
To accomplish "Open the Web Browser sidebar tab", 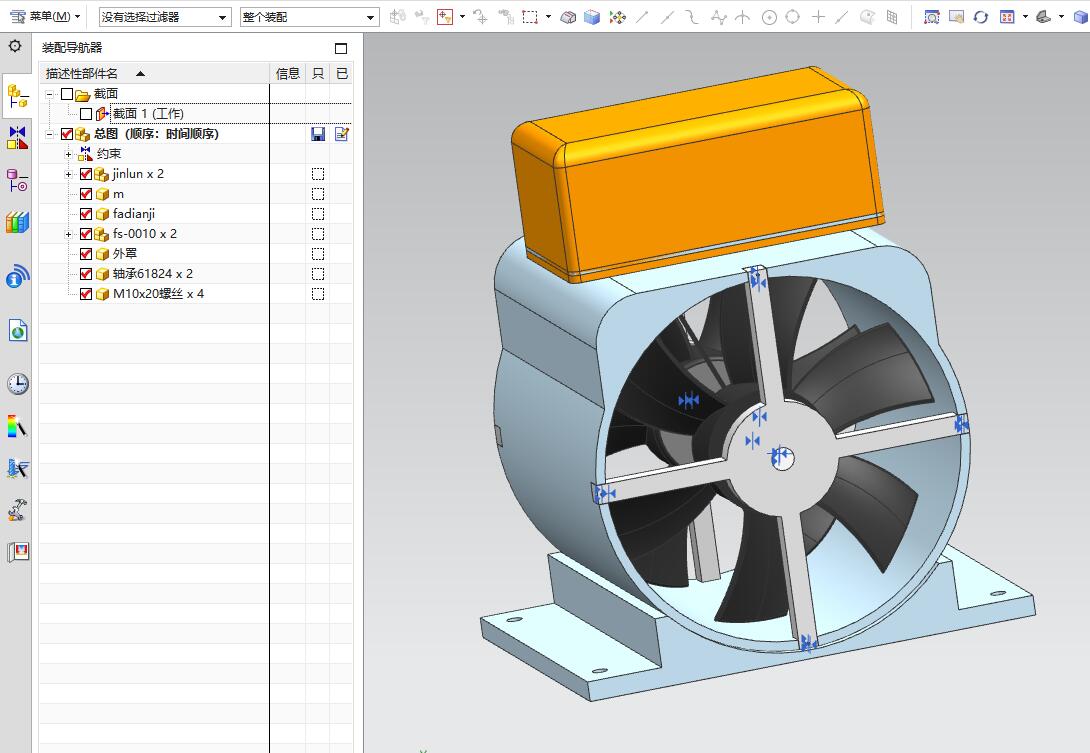I will pos(18,331).
